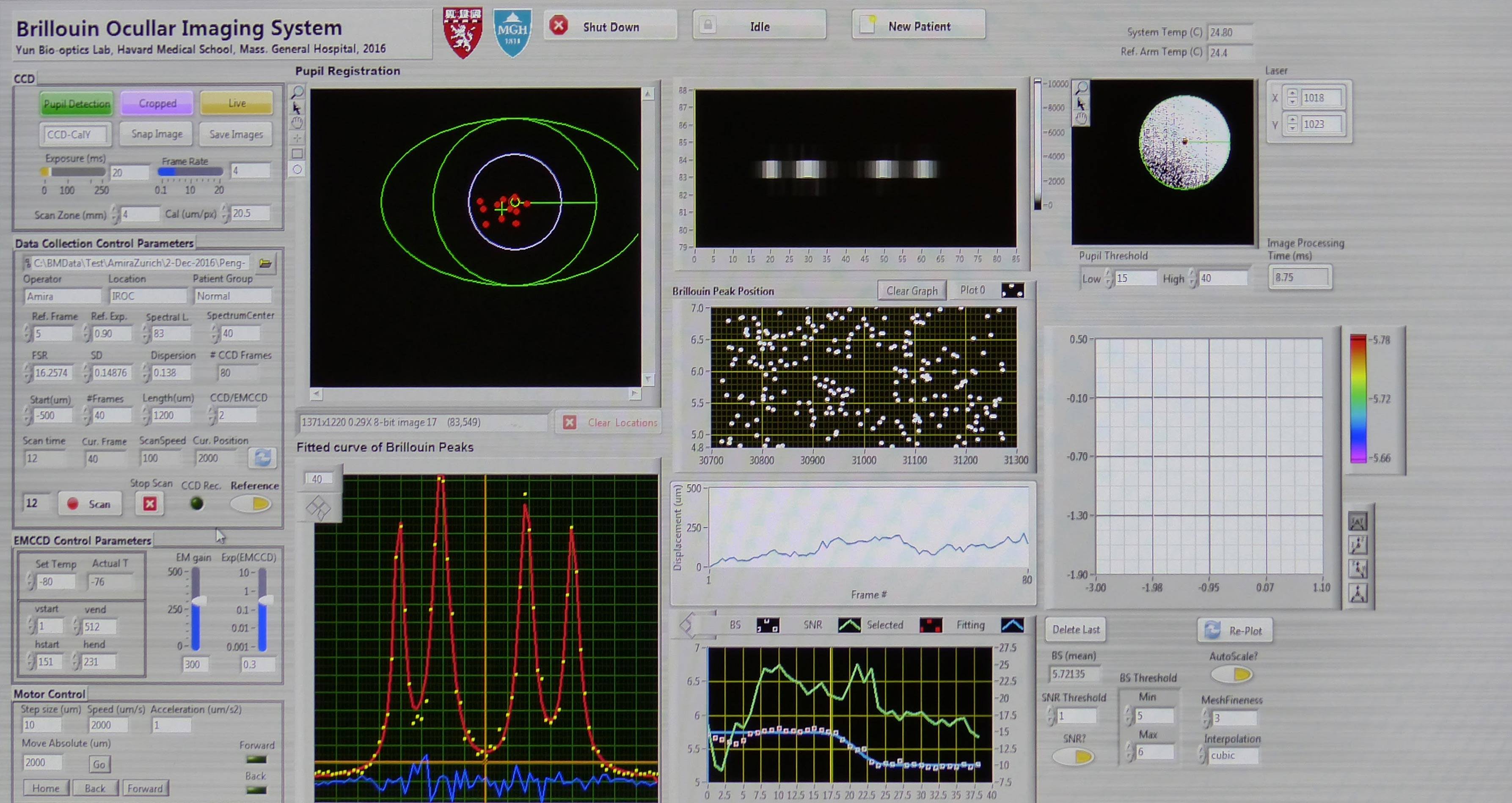Click the bottom 3D projection view icon
Image resolution: width=1512 pixels, height=803 pixels.
1358,594
